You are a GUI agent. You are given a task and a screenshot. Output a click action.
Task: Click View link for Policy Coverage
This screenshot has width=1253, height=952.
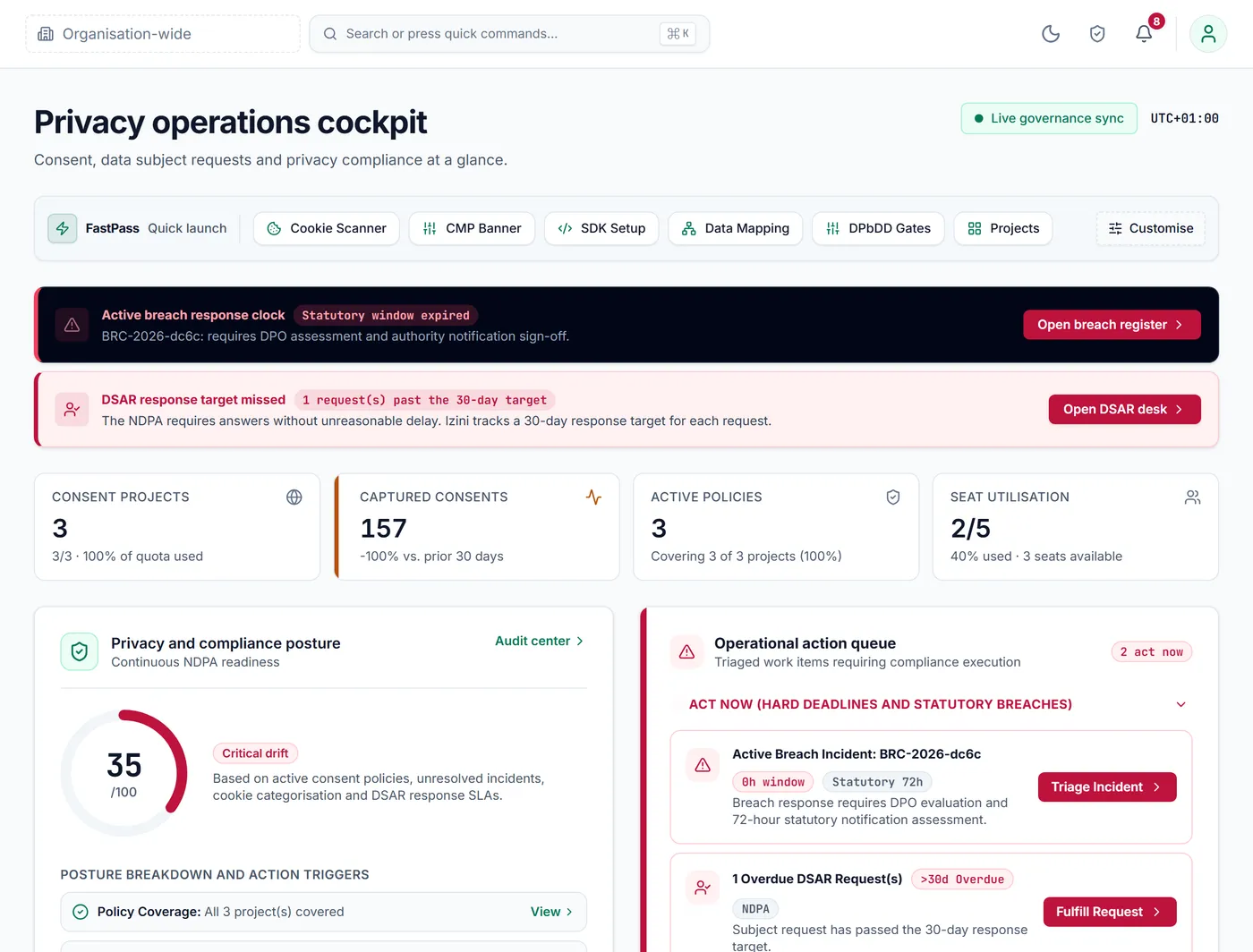tap(551, 912)
